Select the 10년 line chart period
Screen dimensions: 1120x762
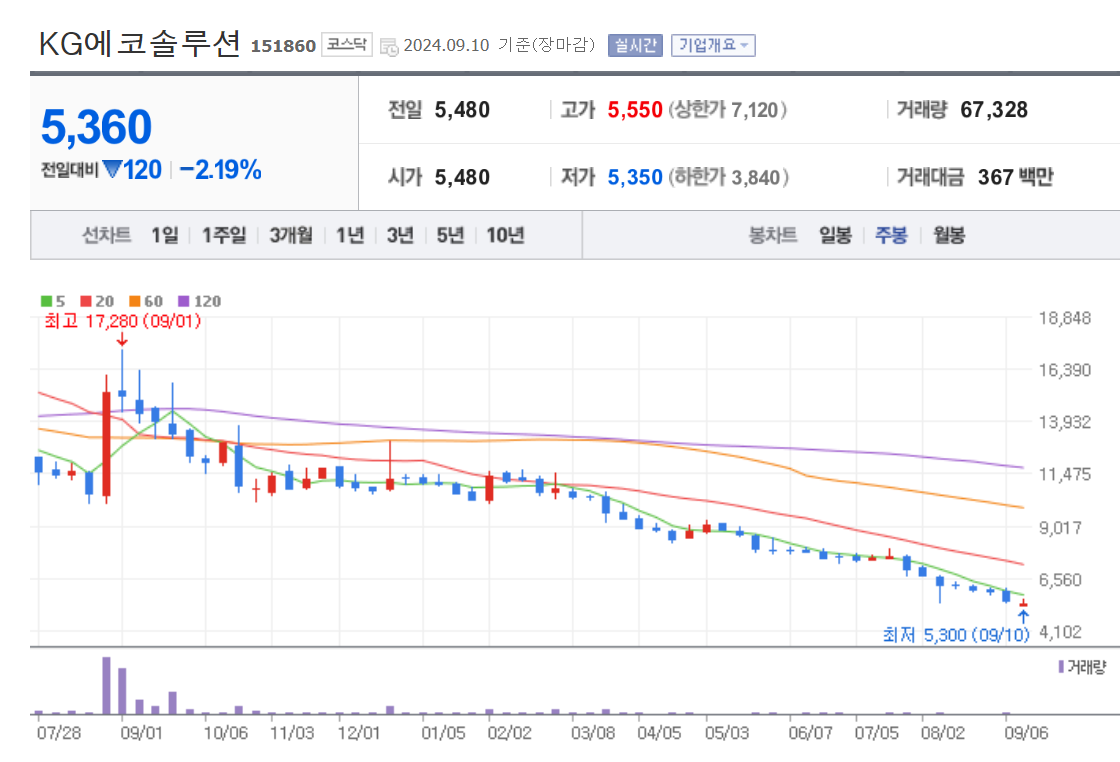pos(505,235)
